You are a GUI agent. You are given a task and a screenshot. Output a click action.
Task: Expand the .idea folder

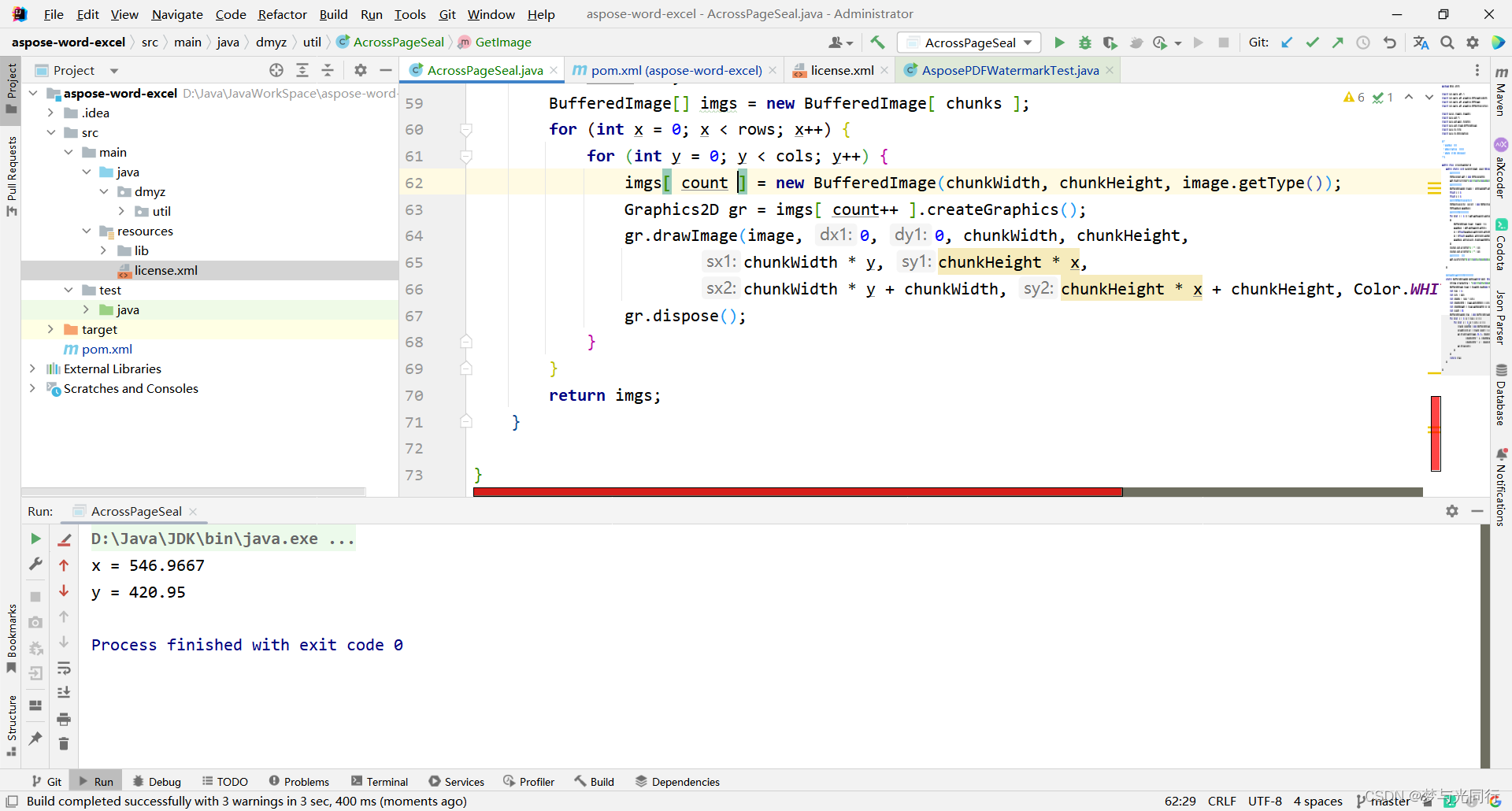coord(50,113)
